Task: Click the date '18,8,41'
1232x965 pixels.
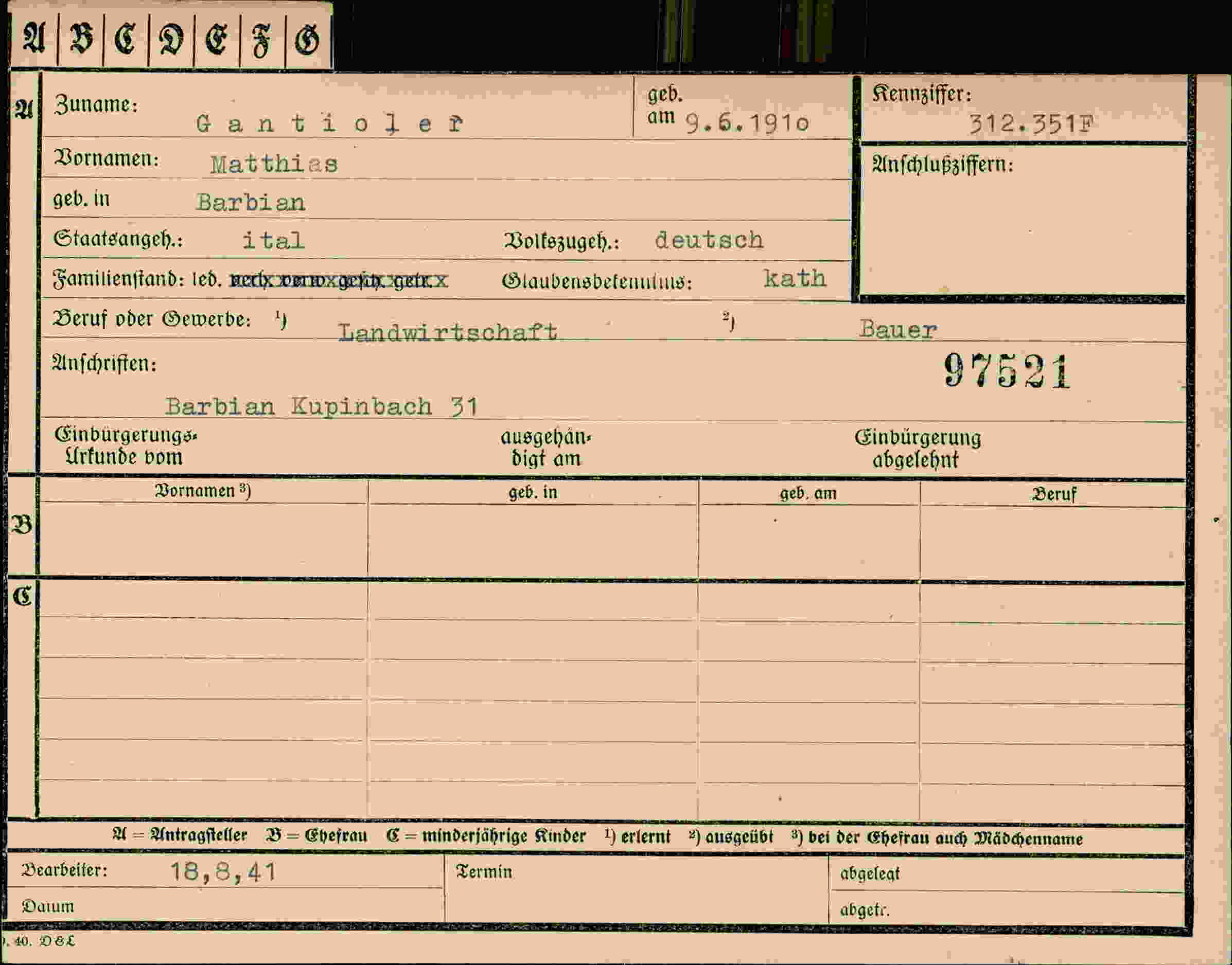Action: point(223,872)
